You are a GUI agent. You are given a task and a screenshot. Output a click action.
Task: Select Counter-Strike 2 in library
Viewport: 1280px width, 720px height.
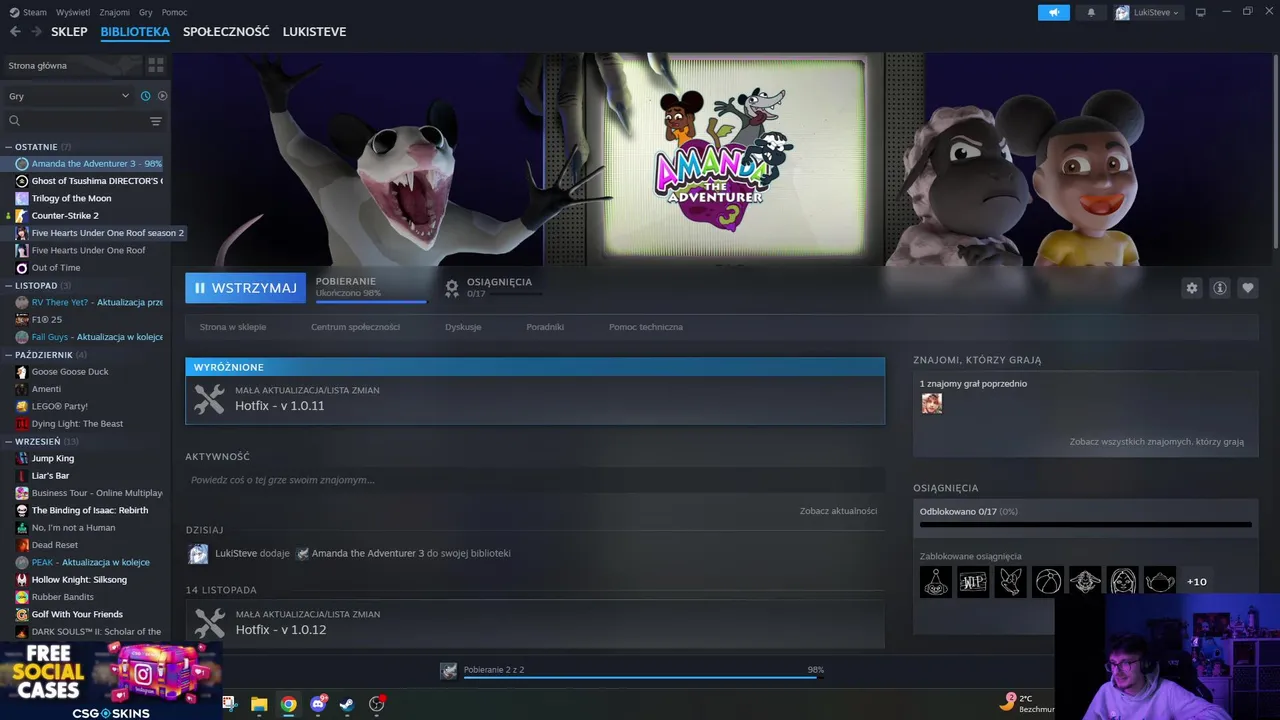tap(65, 215)
